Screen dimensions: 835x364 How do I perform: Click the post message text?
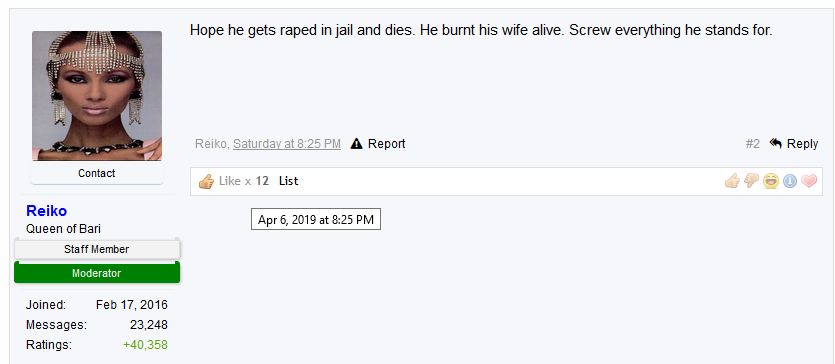click(481, 30)
